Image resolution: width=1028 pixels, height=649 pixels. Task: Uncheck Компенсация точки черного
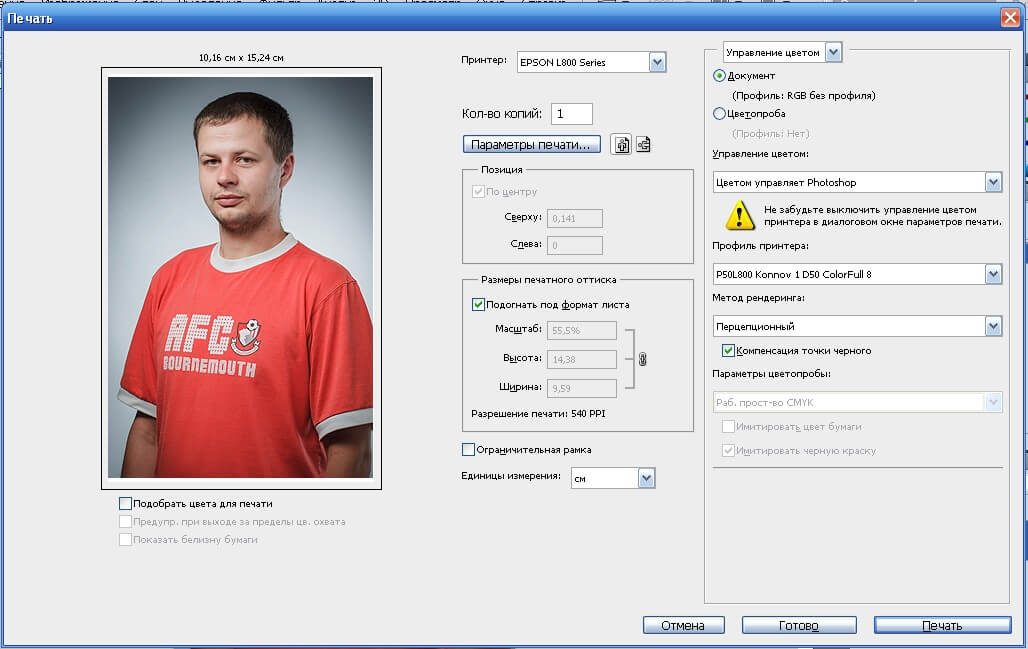pyautogui.click(x=728, y=351)
